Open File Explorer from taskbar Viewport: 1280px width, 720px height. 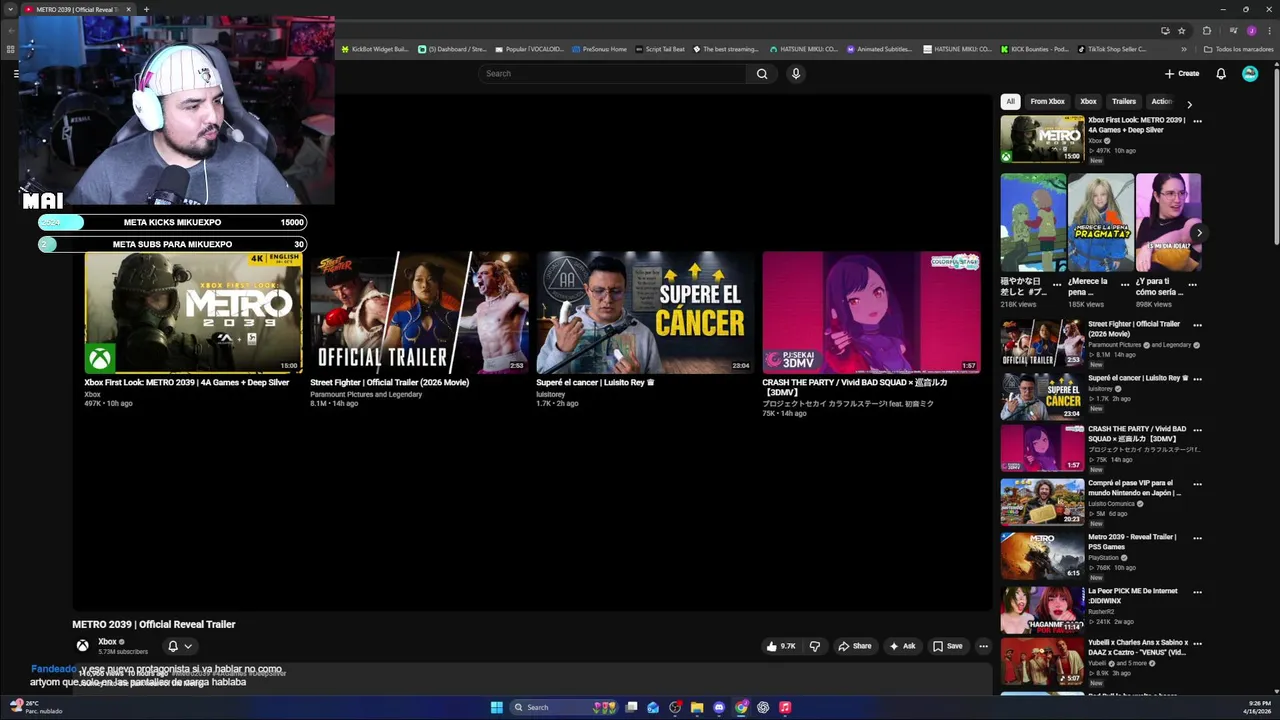click(697, 707)
